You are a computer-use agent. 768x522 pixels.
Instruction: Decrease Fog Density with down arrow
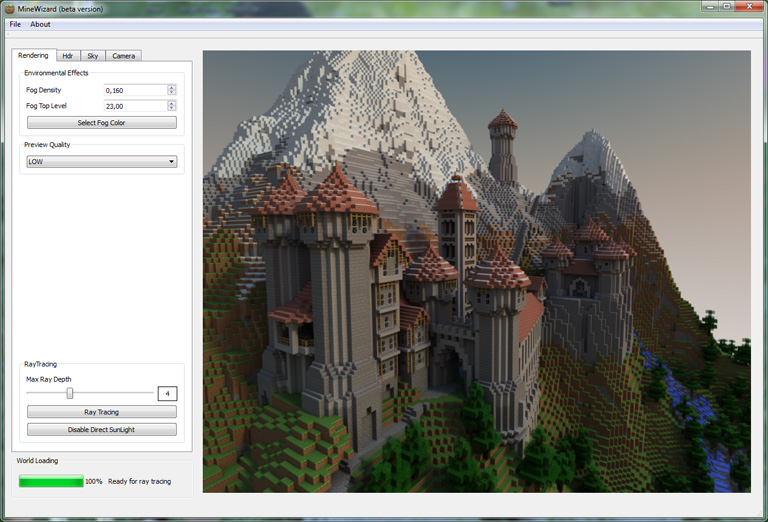(171, 93)
